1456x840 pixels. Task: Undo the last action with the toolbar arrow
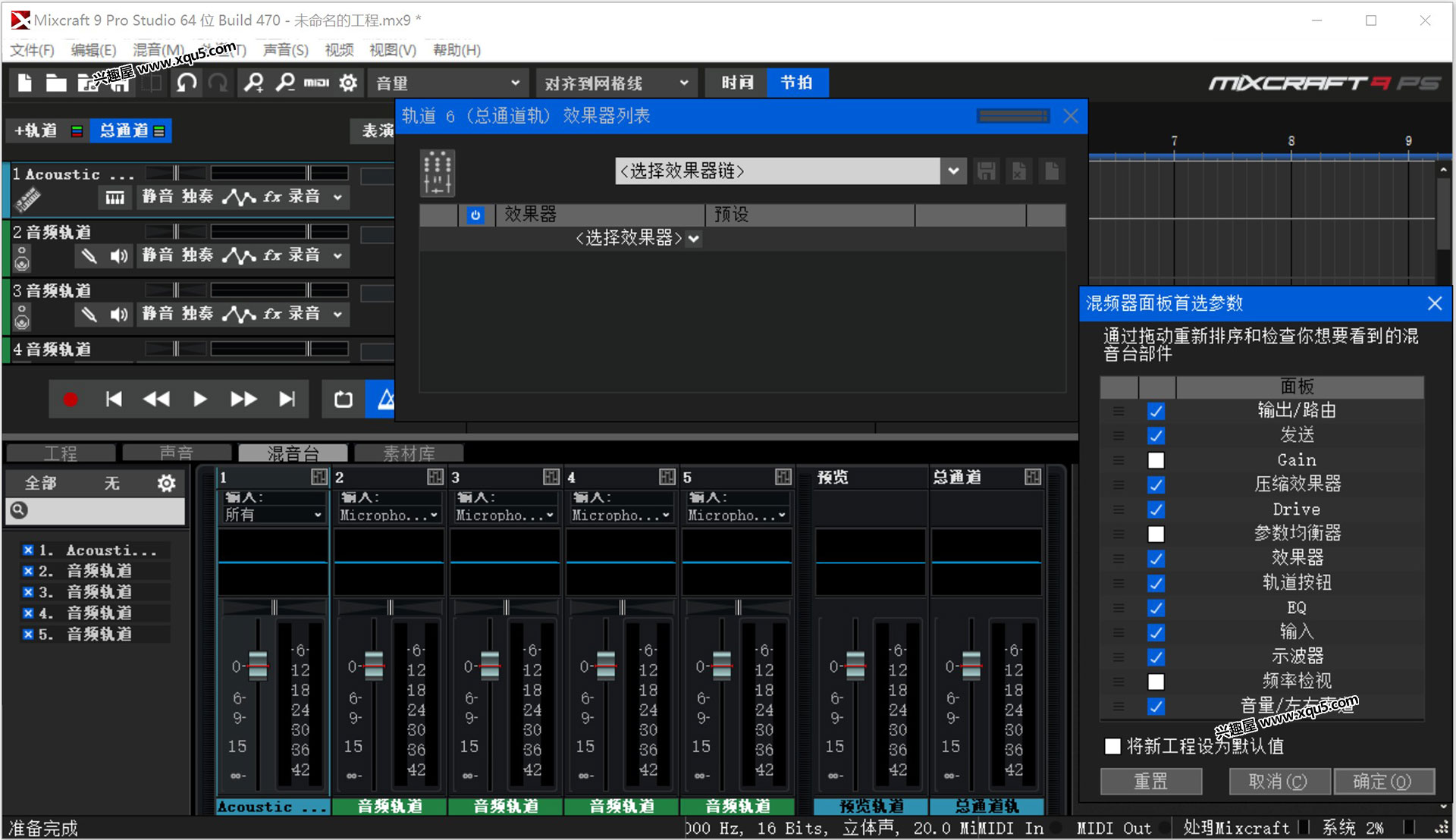click(187, 83)
